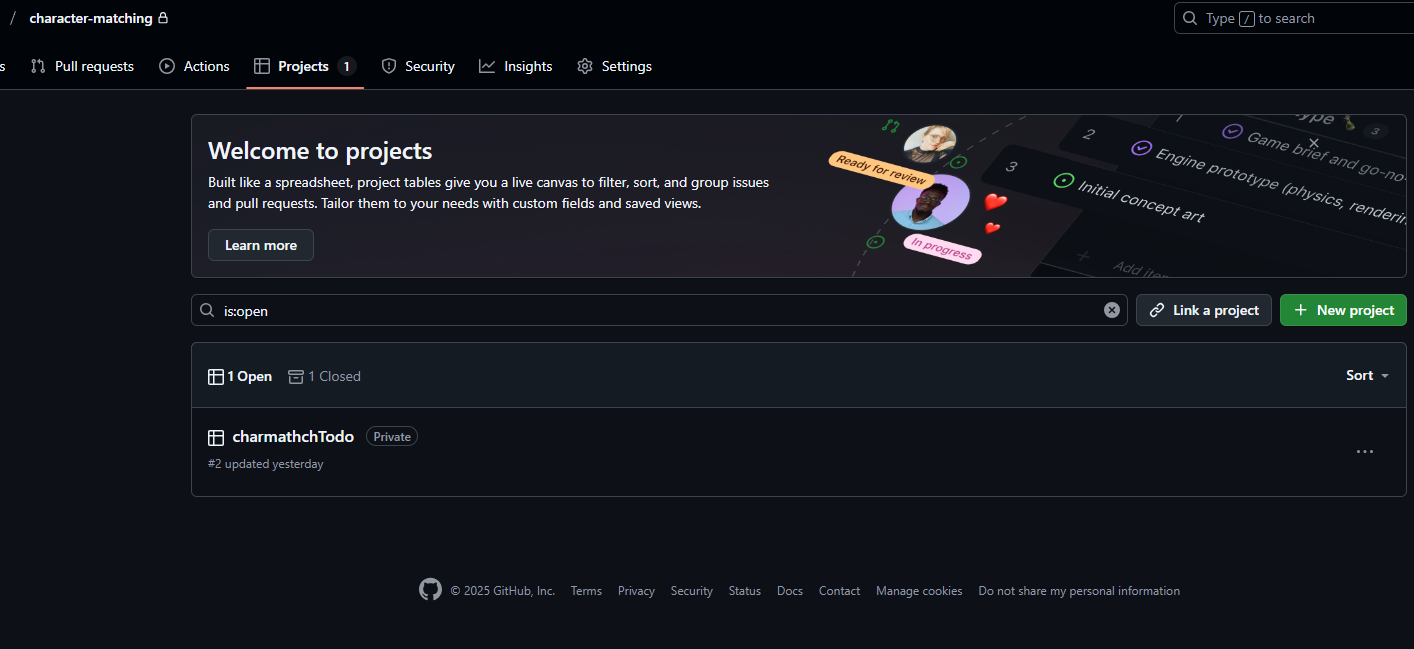1414x649 pixels.
Task: Click the table icon beside charmathchTodo
Action: pyautogui.click(x=216, y=437)
